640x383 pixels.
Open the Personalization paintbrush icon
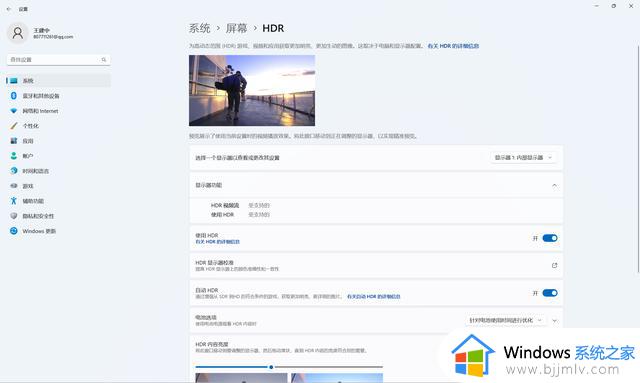14,126
